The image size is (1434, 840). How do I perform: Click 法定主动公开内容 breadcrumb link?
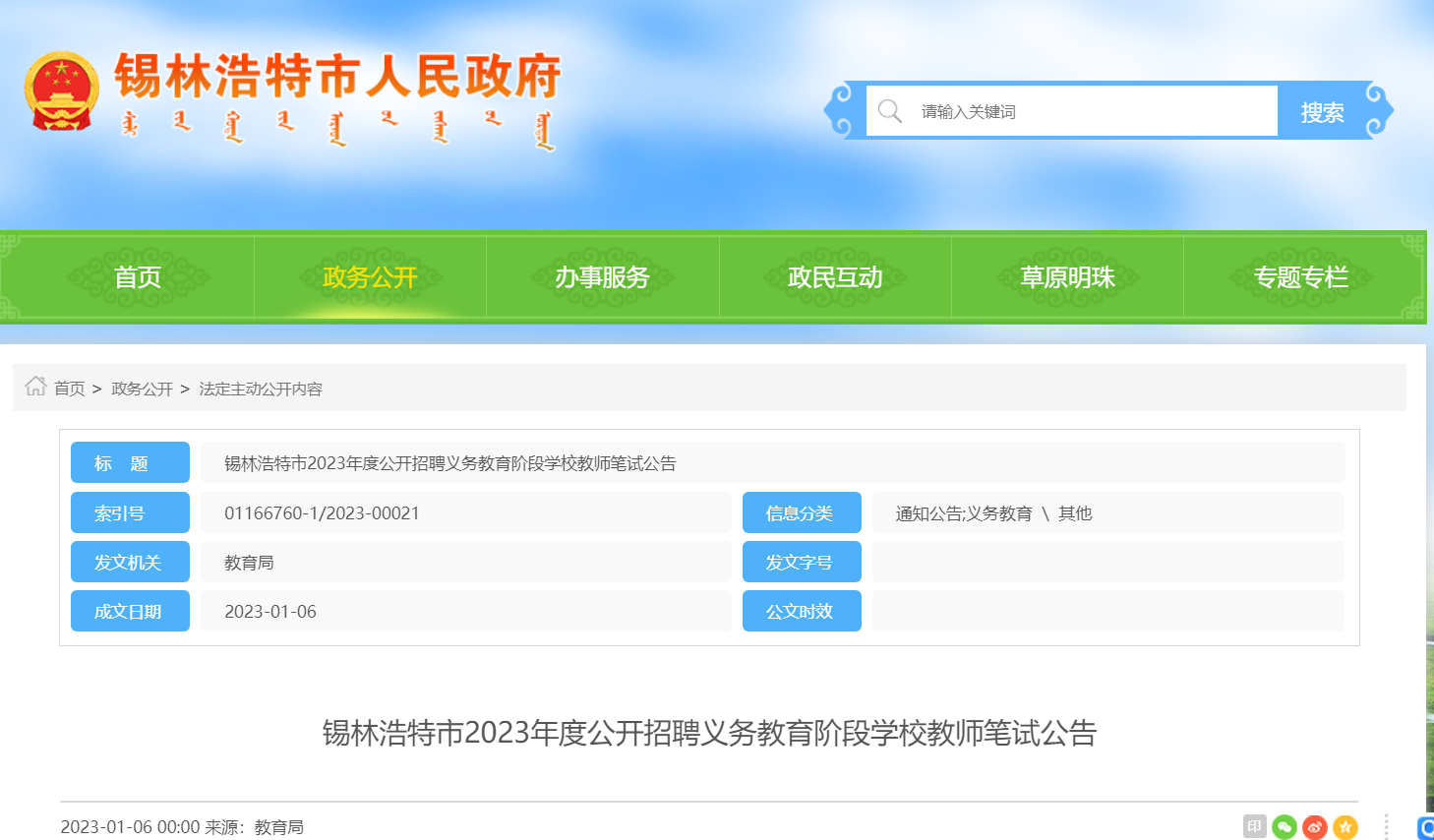[x=261, y=389]
